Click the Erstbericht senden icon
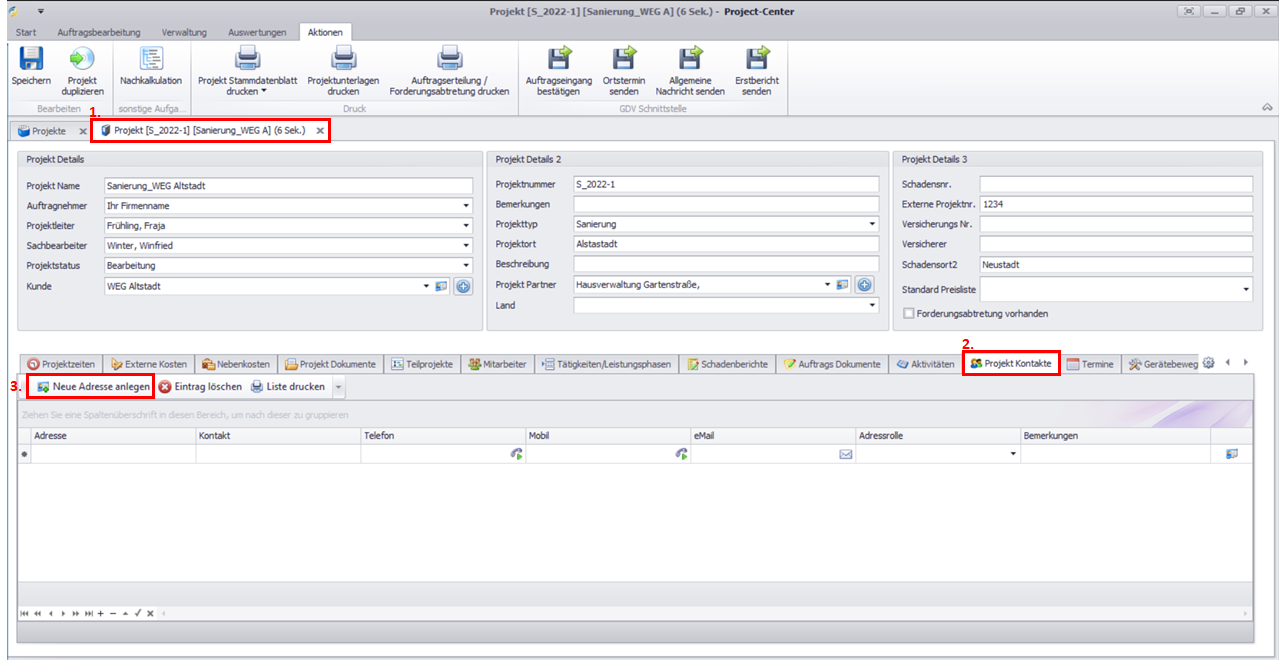Image resolution: width=1279 pixels, height=660 pixels. click(756, 60)
